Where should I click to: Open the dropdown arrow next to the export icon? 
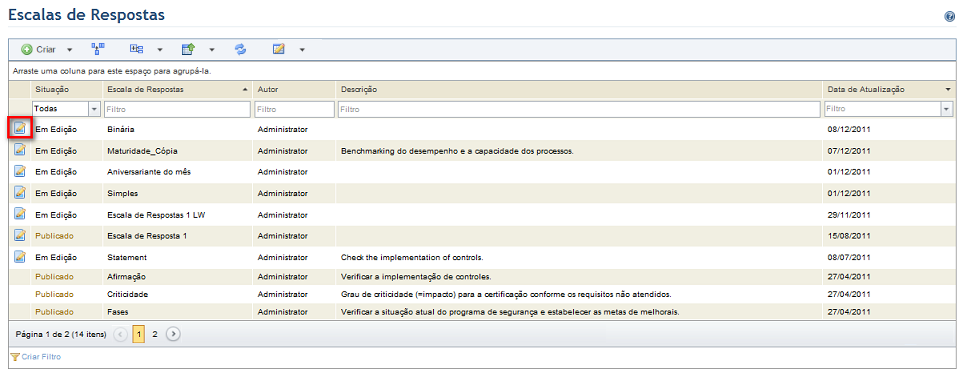click(x=212, y=50)
